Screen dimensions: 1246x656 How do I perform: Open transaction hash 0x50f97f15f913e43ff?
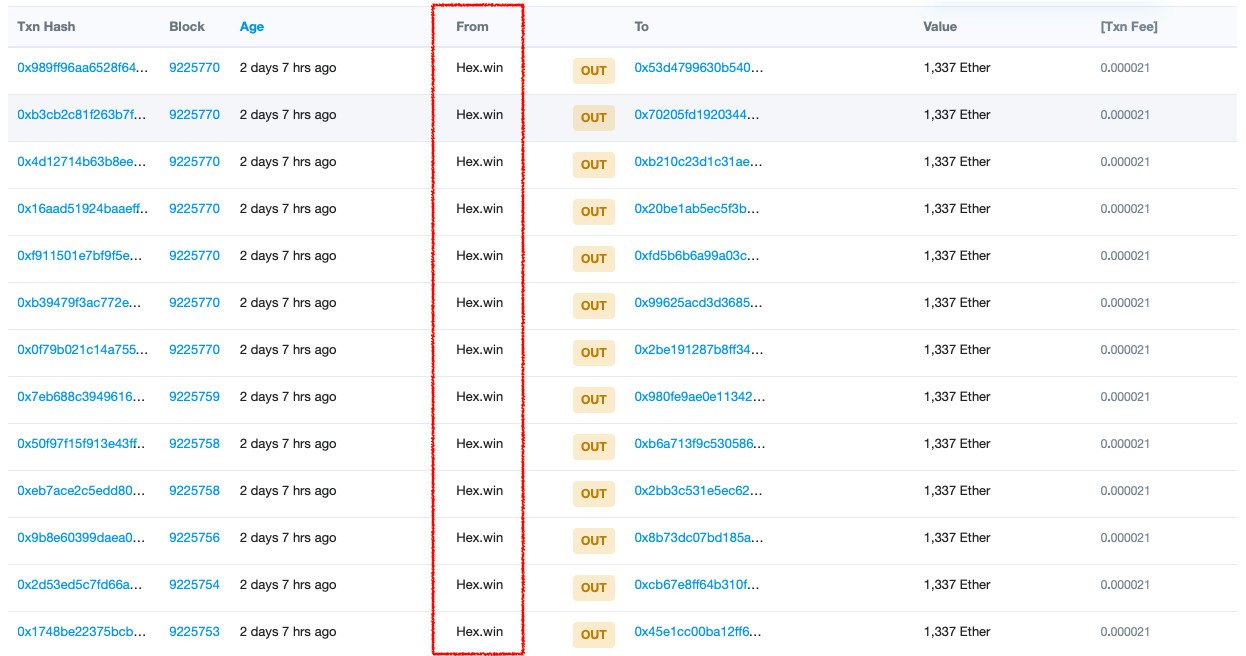click(83, 444)
